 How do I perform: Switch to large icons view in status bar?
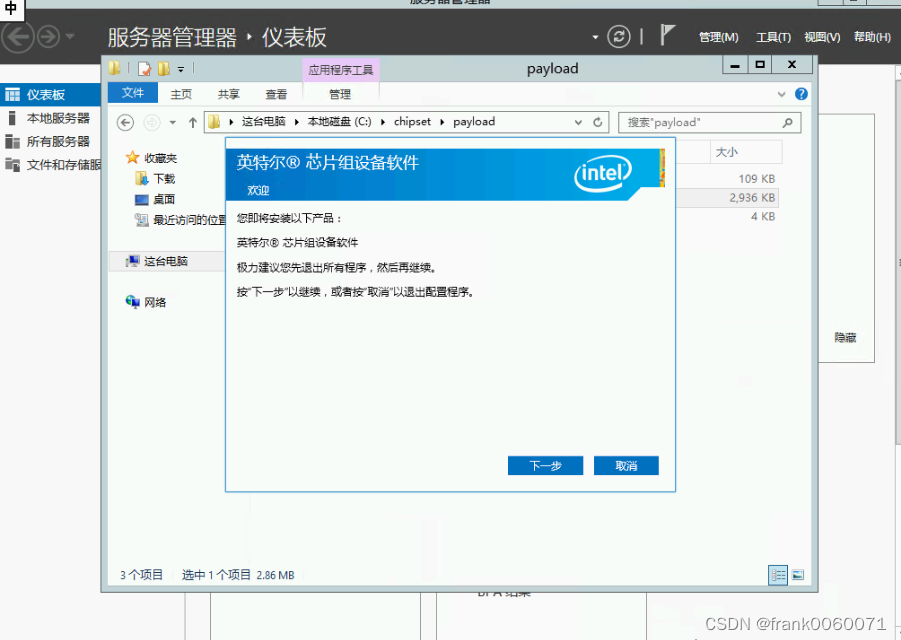[x=798, y=575]
